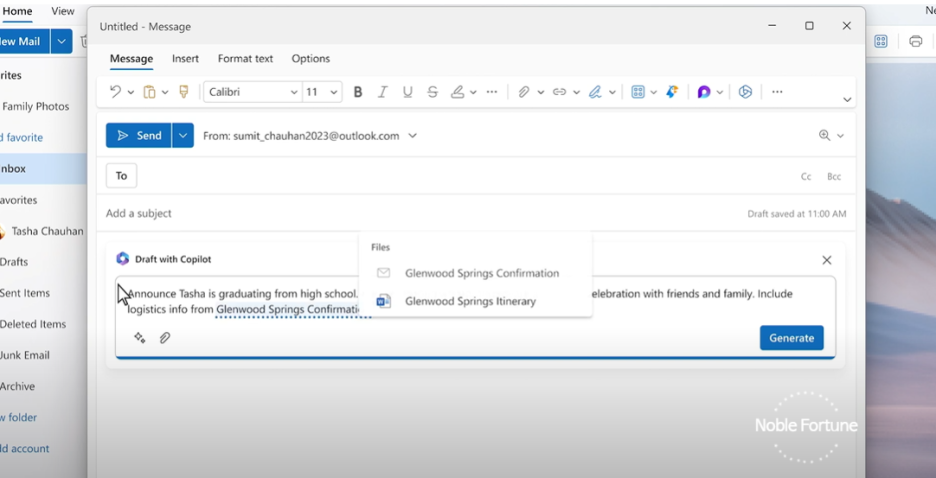Screen dimensions: 936x478
Task: Click the Attach file paperclip in toolbar
Action: [x=524, y=92]
